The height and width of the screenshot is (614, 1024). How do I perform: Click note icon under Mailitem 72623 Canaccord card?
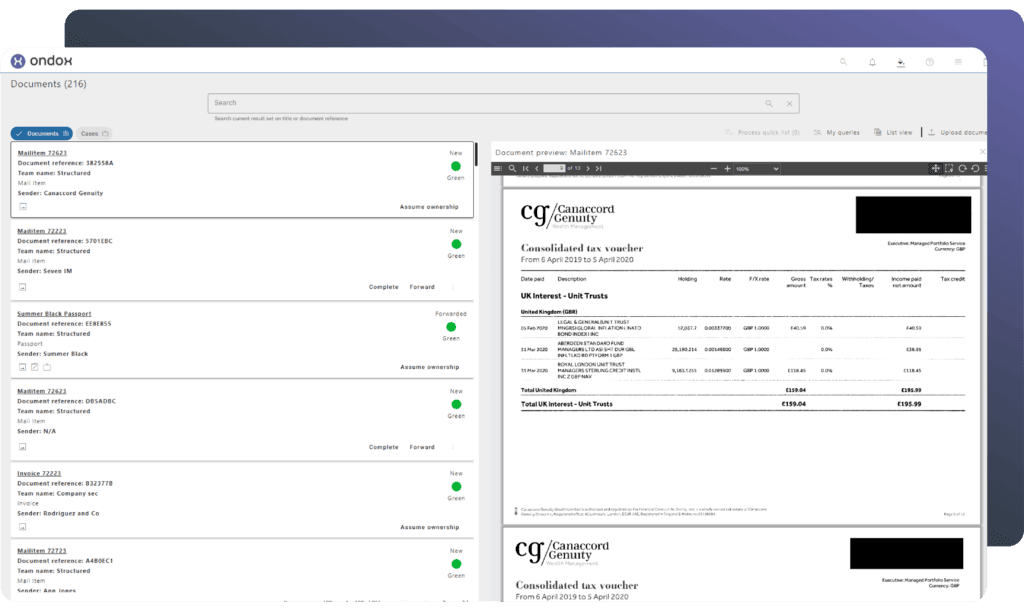(23, 206)
